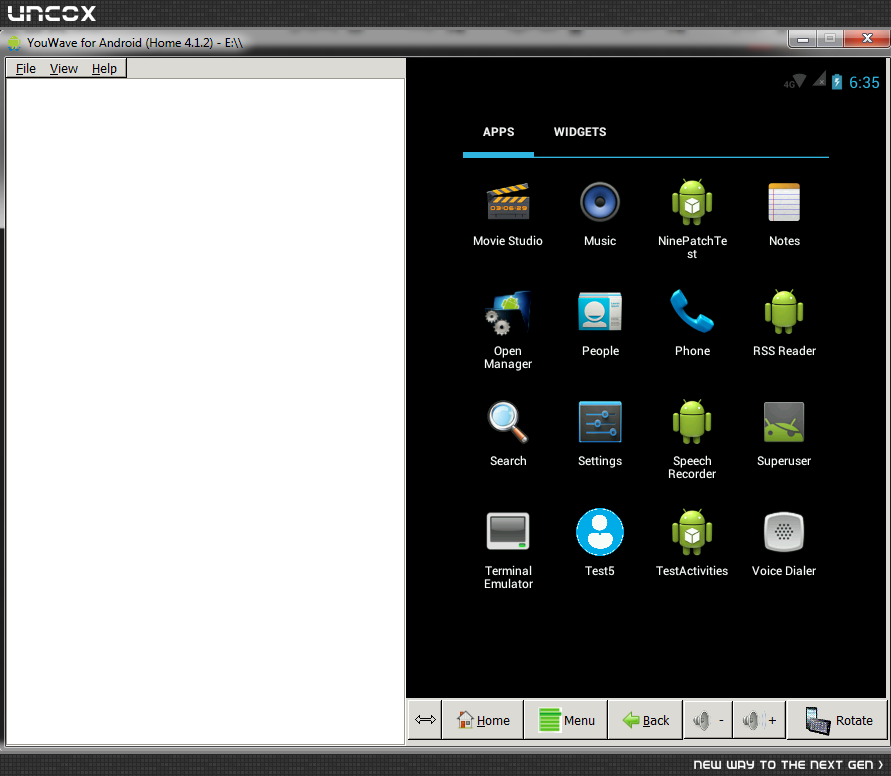Click the Home button in bottom toolbar
Viewport: 891px width, 776px height.
[x=483, y=720]
